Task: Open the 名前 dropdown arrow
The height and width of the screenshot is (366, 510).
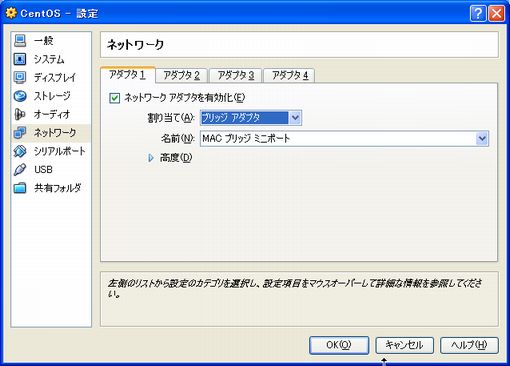Action: coord(482,138)
